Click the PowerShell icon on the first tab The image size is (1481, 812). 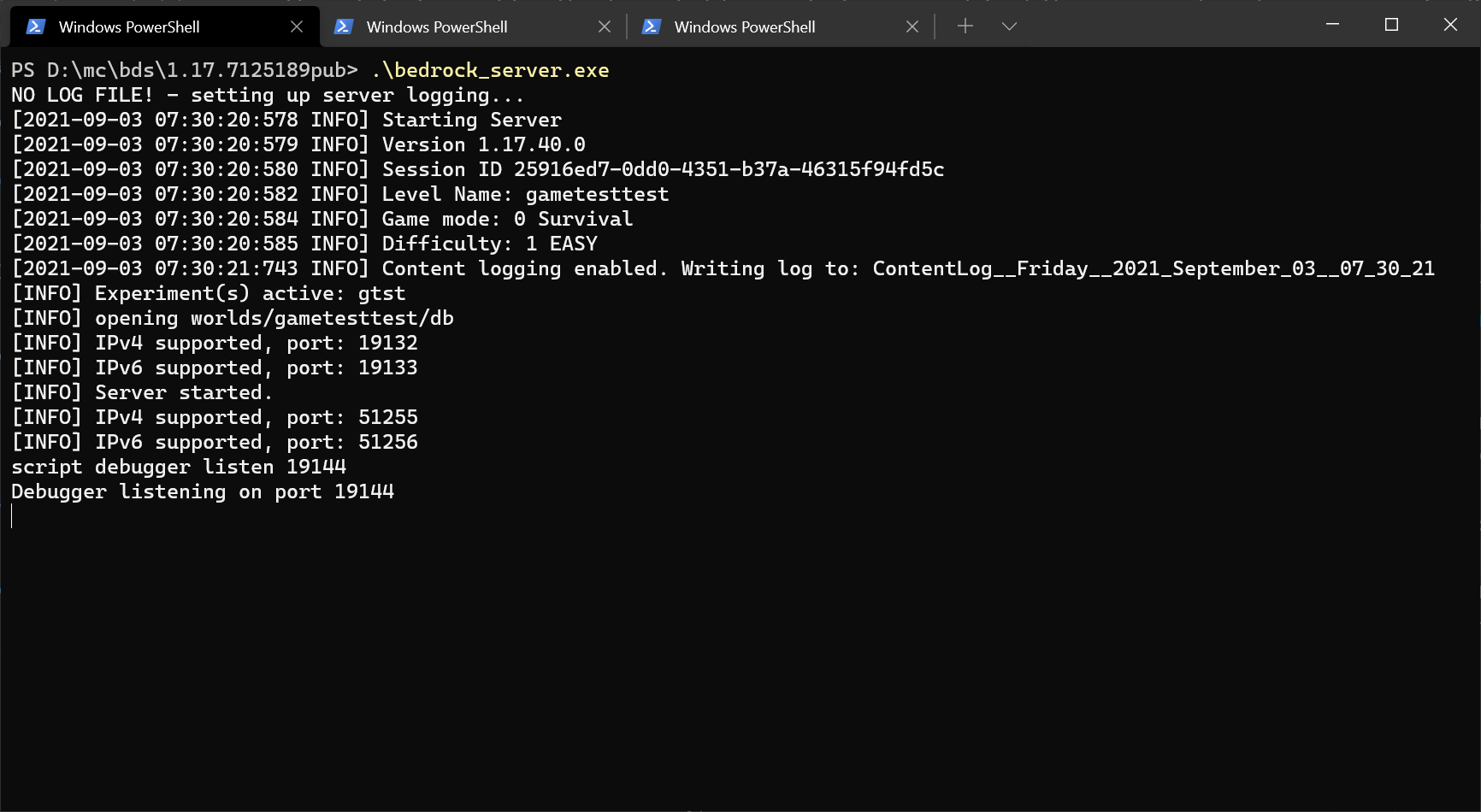point(34,26)
